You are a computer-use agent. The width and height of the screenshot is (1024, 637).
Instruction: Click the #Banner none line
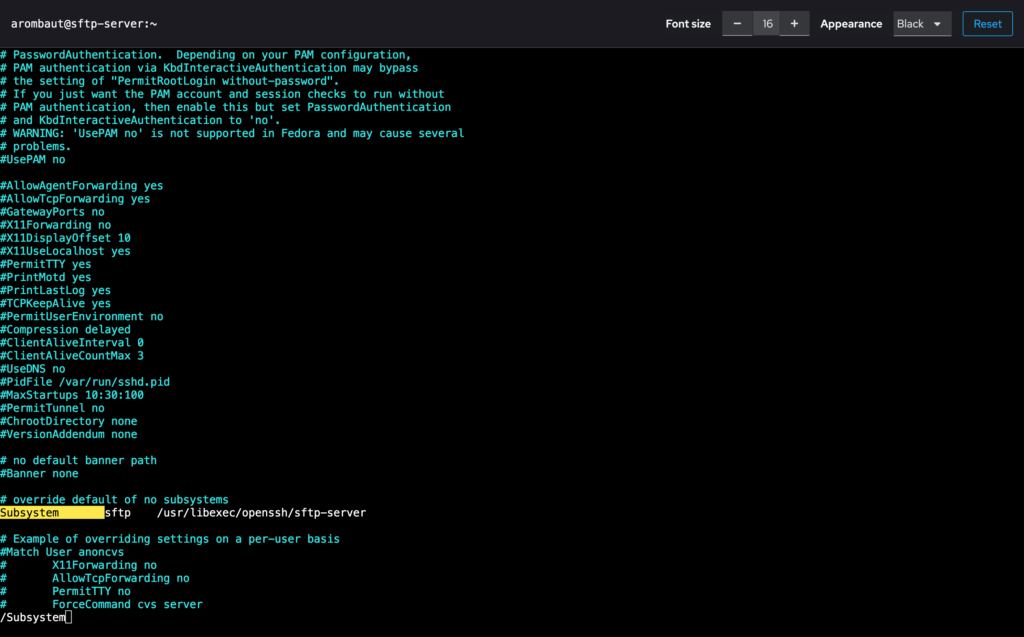(39, 474)
